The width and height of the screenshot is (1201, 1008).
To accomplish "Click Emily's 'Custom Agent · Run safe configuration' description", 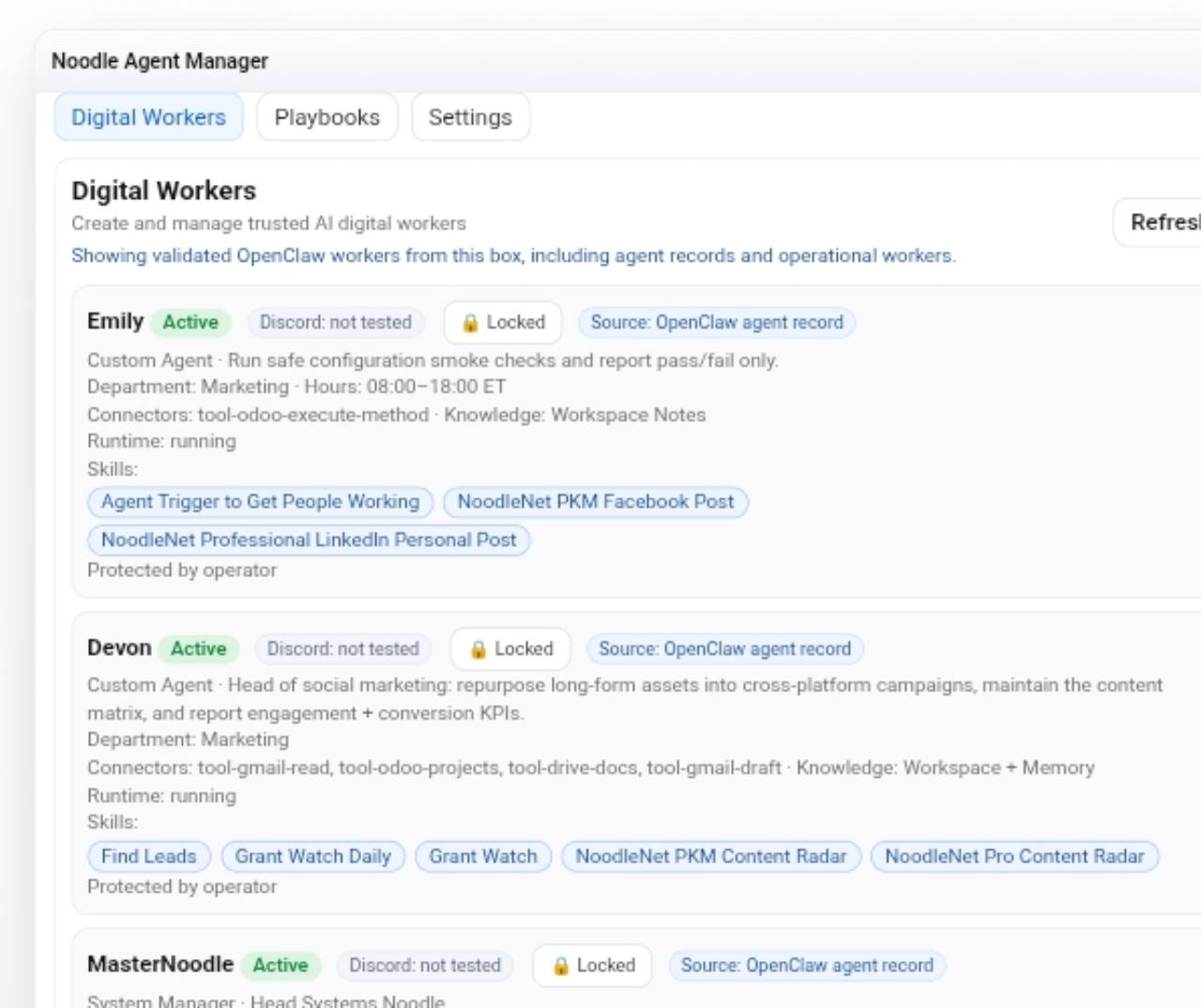I will [x=433, y=360].
